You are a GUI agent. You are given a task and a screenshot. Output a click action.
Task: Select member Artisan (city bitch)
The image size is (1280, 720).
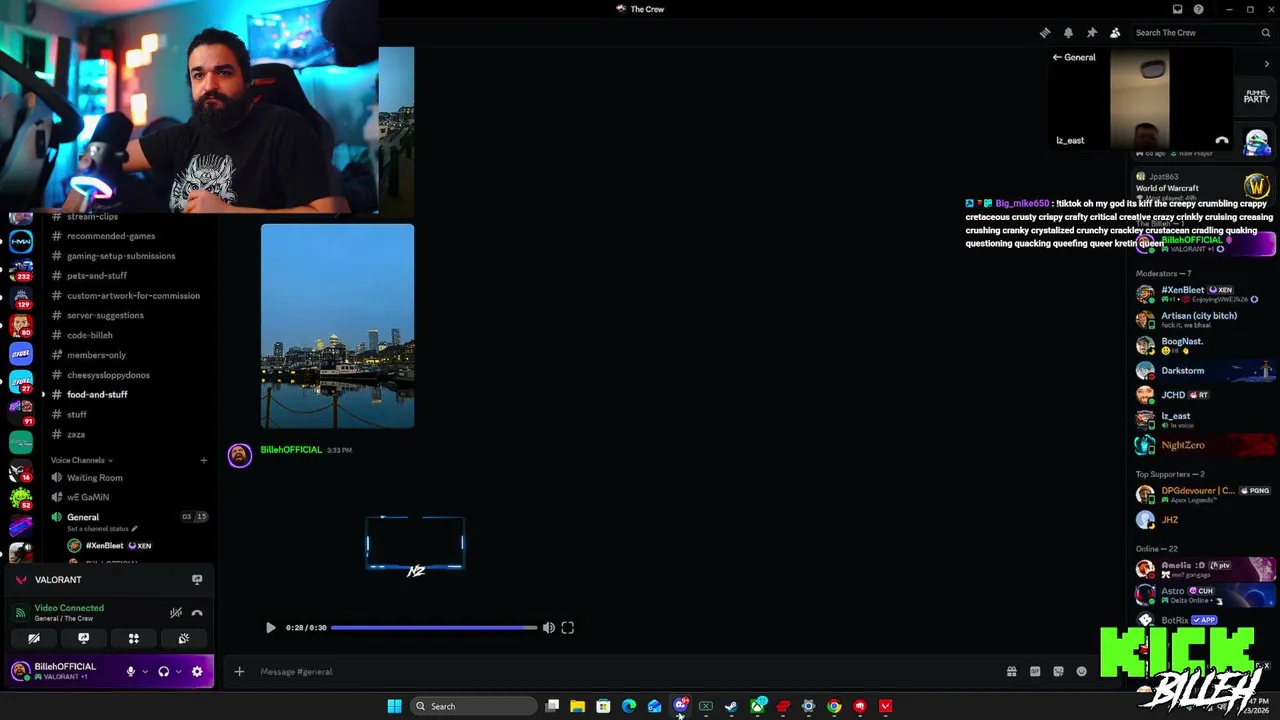1205,319
